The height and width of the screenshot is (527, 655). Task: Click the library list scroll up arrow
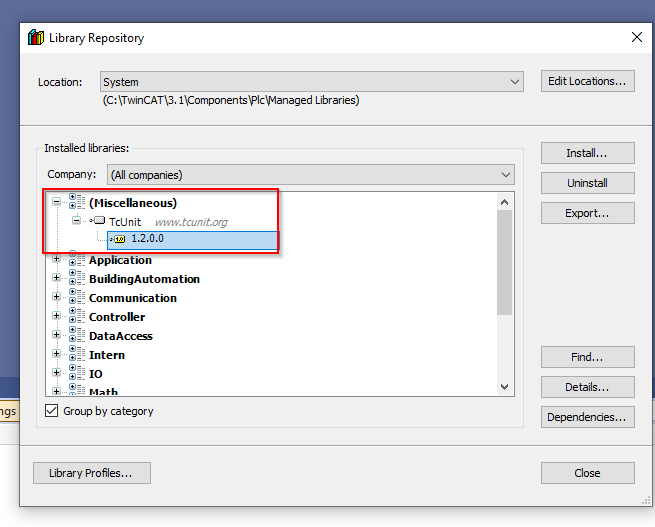click(505, 203)
